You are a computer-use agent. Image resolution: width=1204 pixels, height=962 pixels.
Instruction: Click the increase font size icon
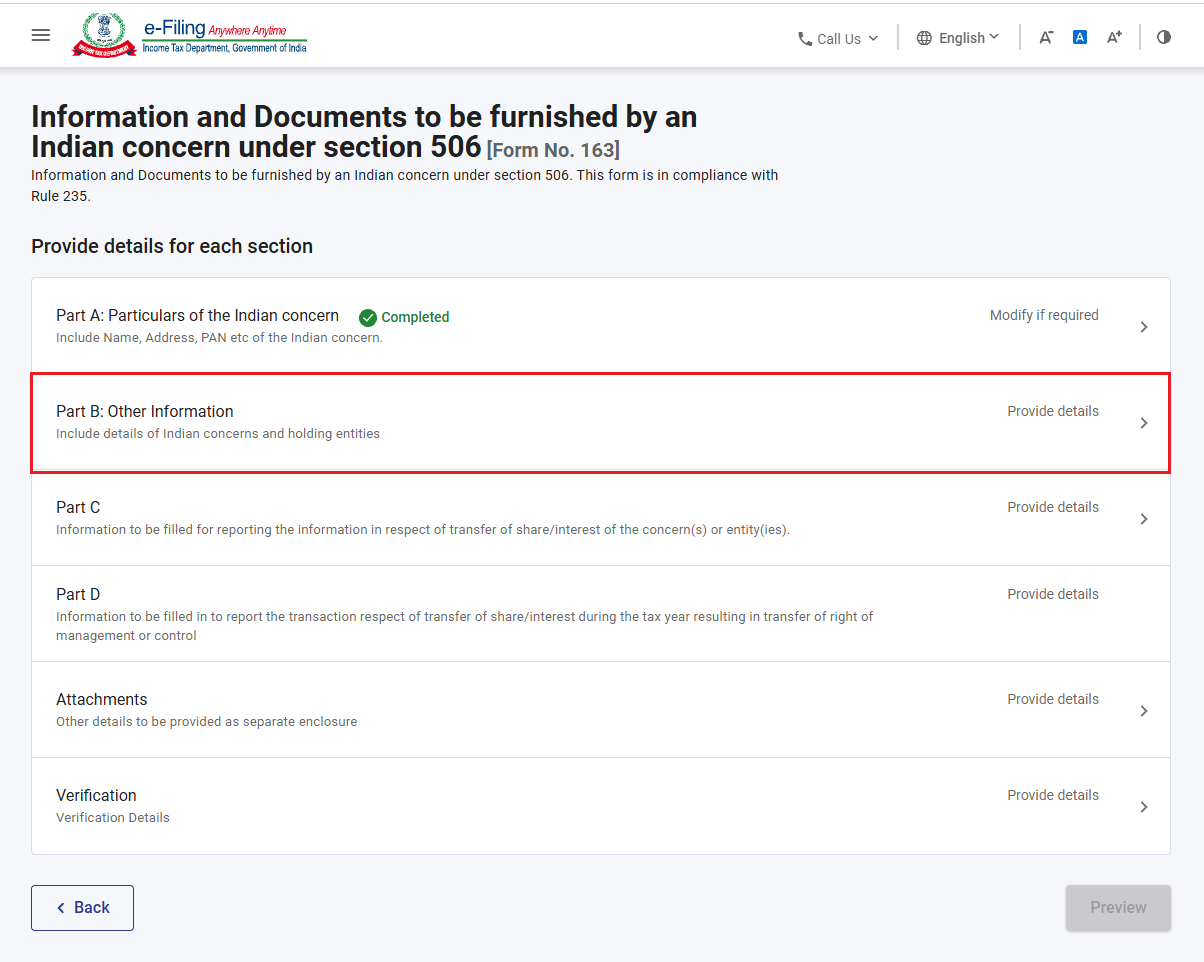pyautogui.click(x=1114, y=37)
